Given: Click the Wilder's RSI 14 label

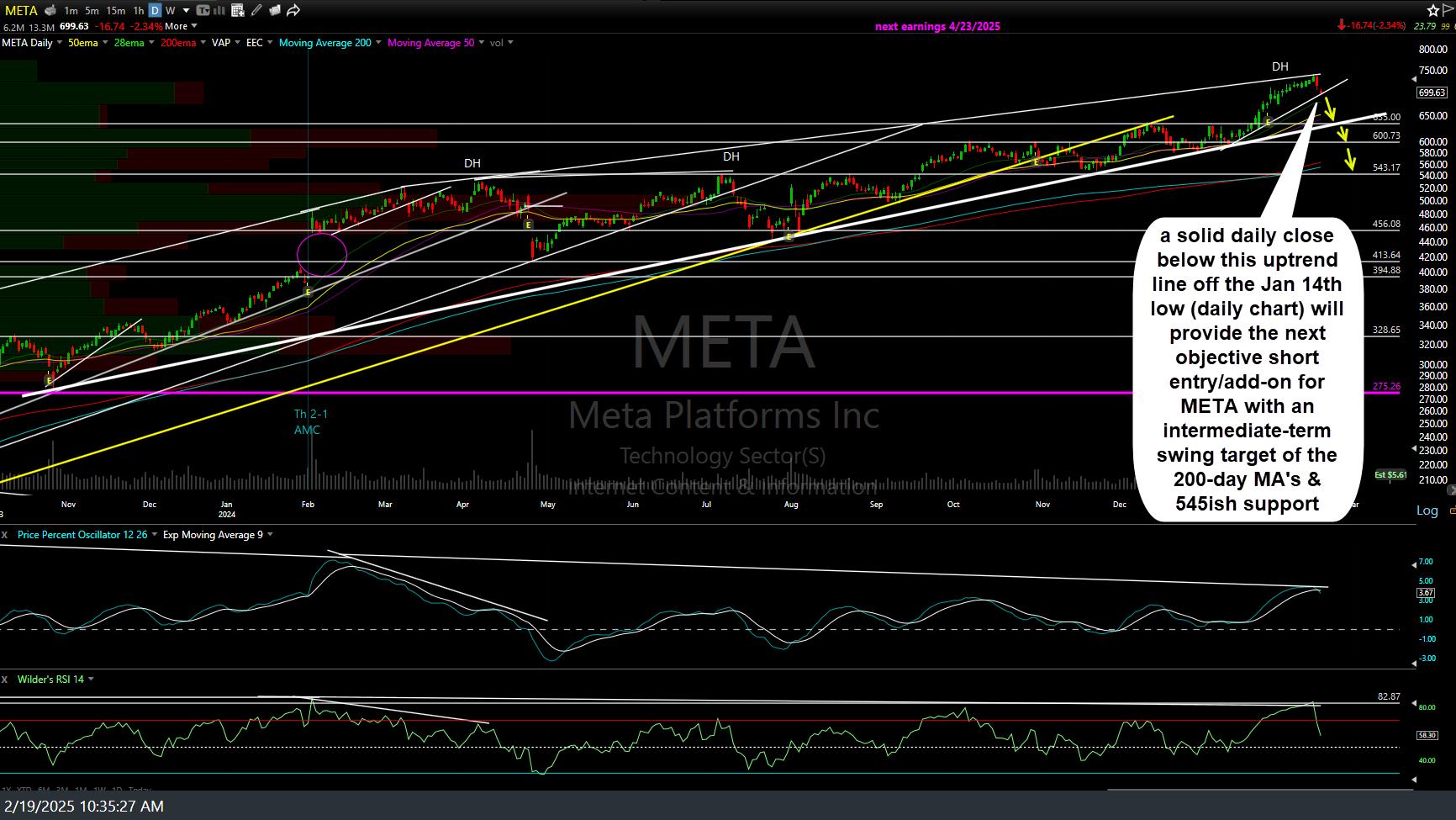Looking at the screenshot, I should click(50, 680).
